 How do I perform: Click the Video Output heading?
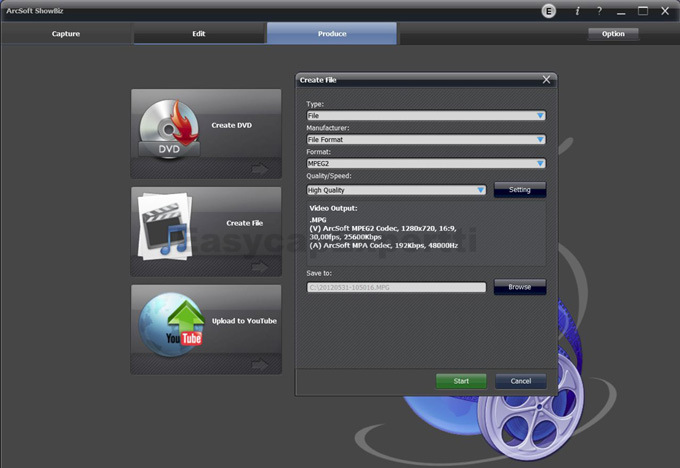pos(333,208)
